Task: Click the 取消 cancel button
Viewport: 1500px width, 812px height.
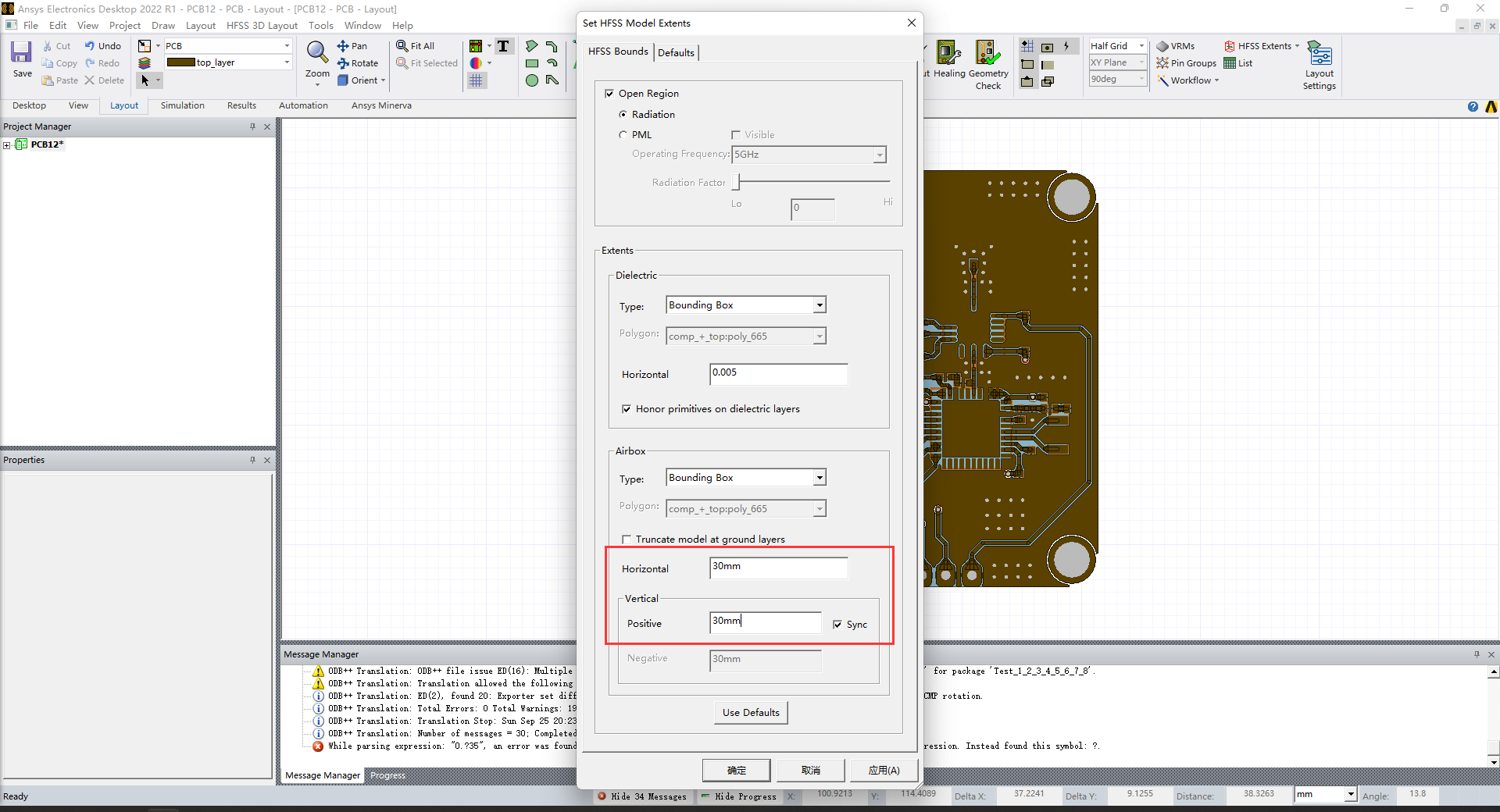Action: (x=810, y=771)
